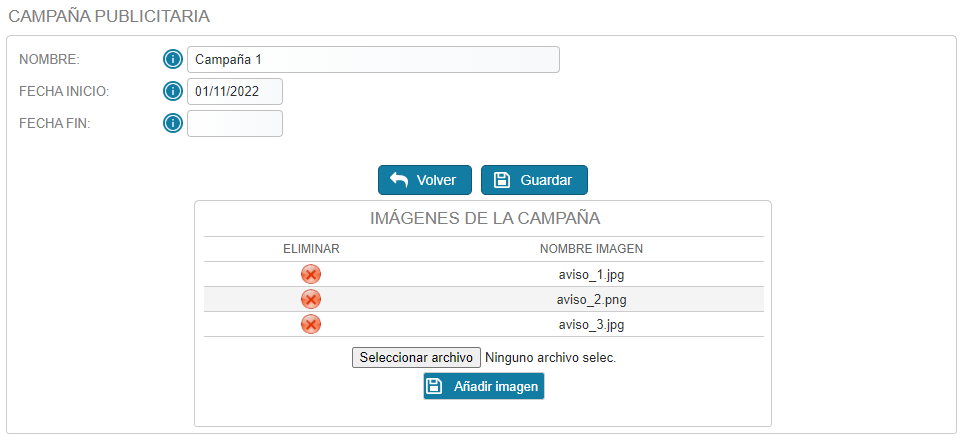Click the Añadir imagen button

484,386
